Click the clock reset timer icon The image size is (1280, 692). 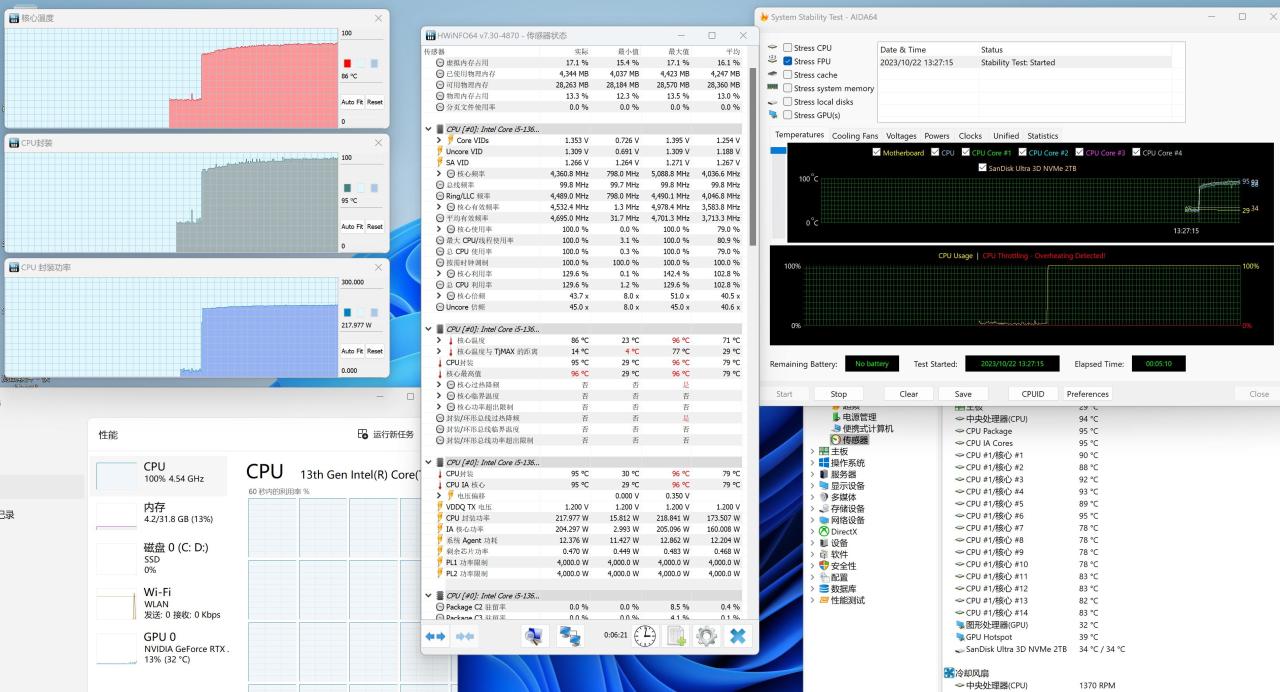point(645,636)
